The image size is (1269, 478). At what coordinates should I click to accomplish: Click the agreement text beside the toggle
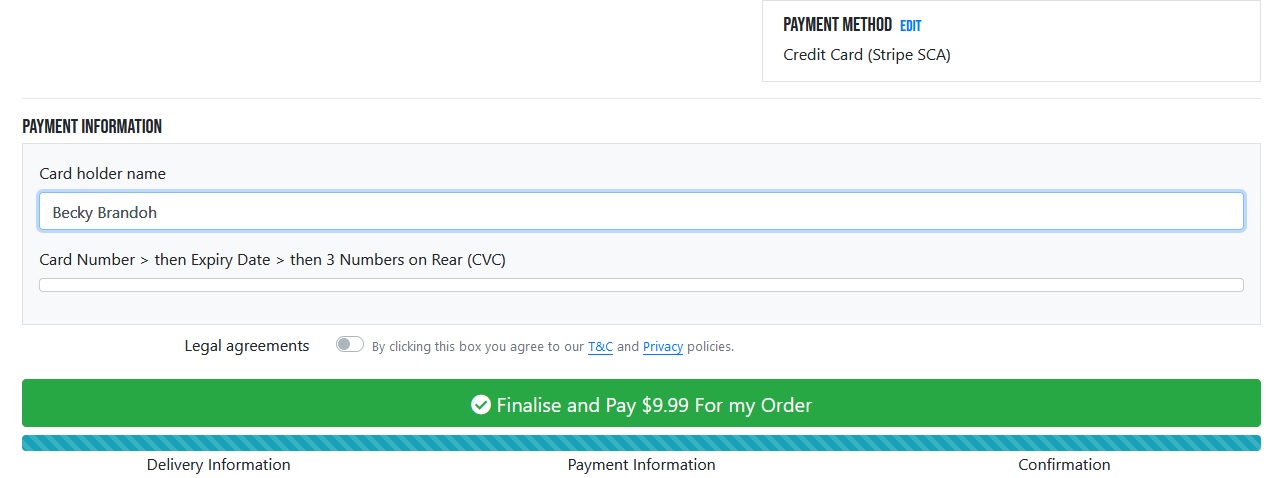(552, 347)
